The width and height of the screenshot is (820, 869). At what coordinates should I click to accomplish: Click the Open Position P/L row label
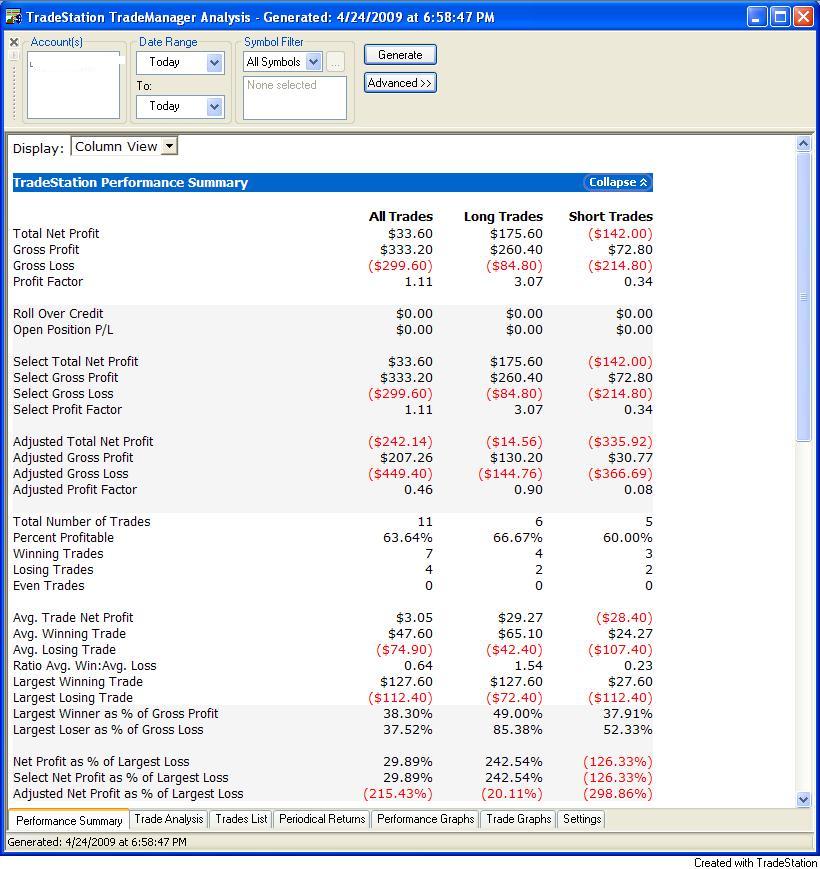pos(63,330)
